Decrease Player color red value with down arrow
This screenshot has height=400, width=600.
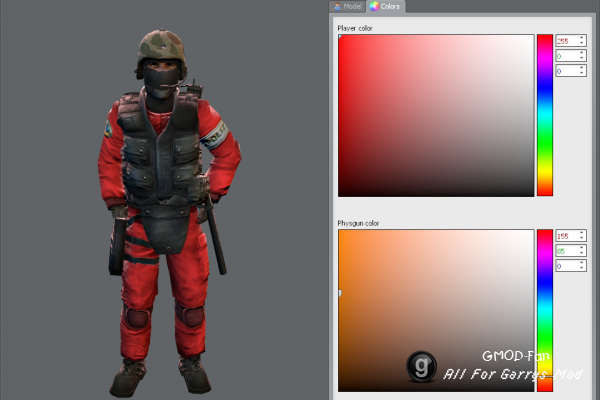tap(582, 43)
